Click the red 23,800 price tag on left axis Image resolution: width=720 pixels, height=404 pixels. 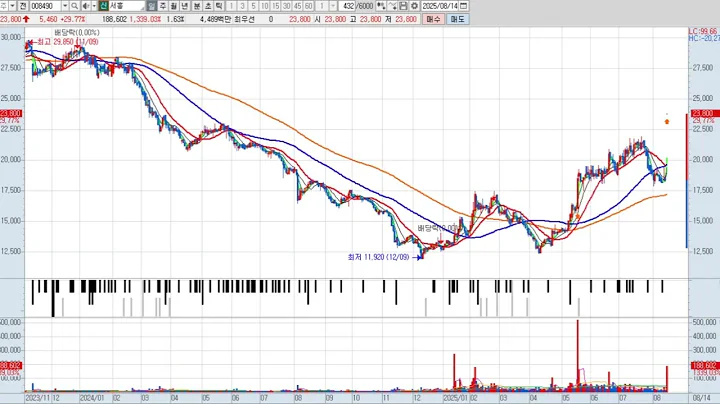tap(11, 113)
